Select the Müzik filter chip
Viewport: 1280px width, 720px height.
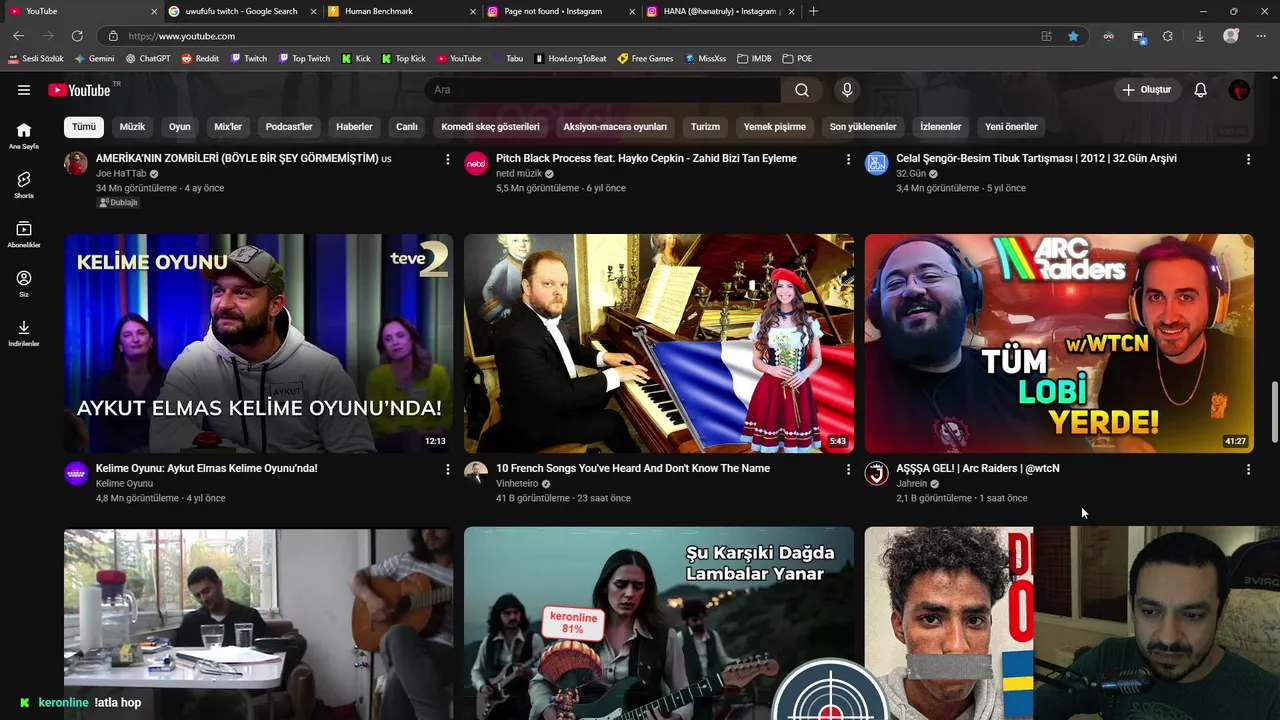coord(132,127)
